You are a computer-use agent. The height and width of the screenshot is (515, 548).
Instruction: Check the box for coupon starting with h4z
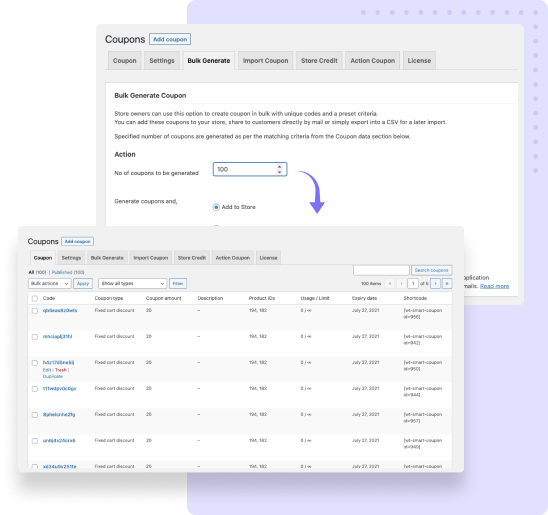pyautogui.click(x=35, y=363)
